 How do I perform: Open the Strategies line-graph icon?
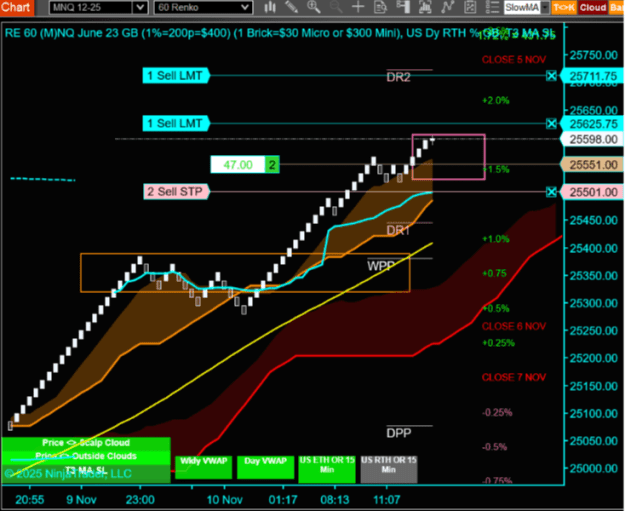(448, 7)
